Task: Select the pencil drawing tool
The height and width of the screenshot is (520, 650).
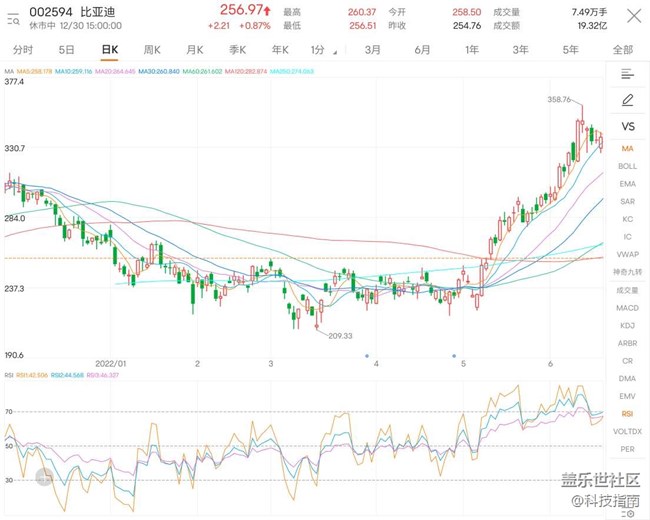Action: [x=627, y=100]
